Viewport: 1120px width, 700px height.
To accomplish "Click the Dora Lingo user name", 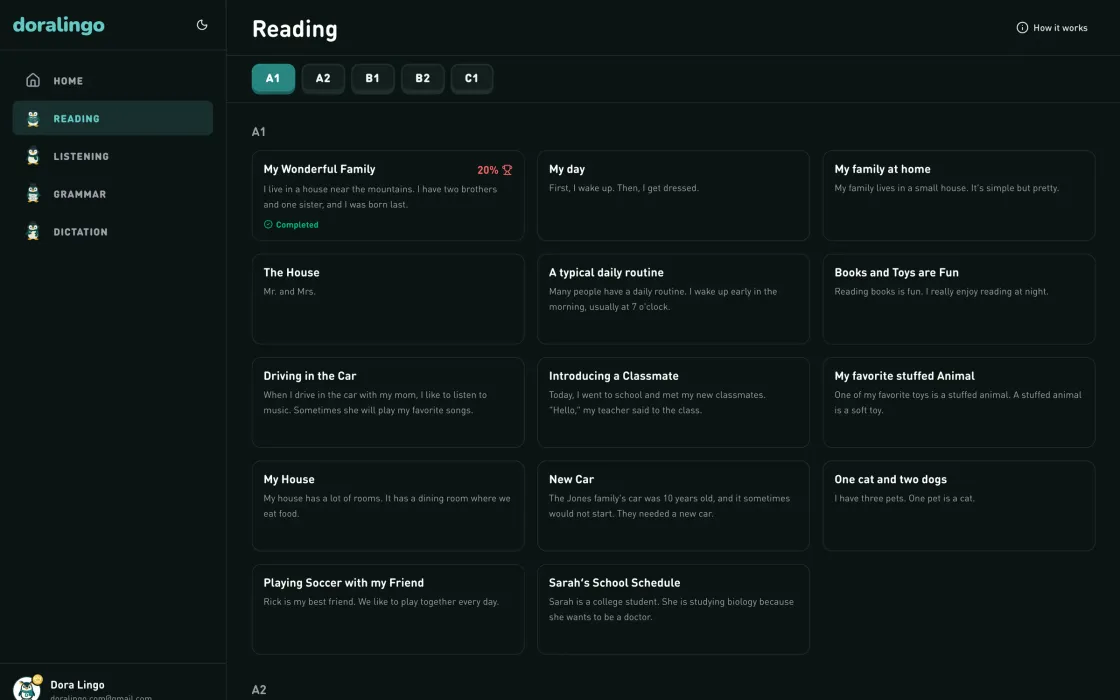I will coord(77,684).
